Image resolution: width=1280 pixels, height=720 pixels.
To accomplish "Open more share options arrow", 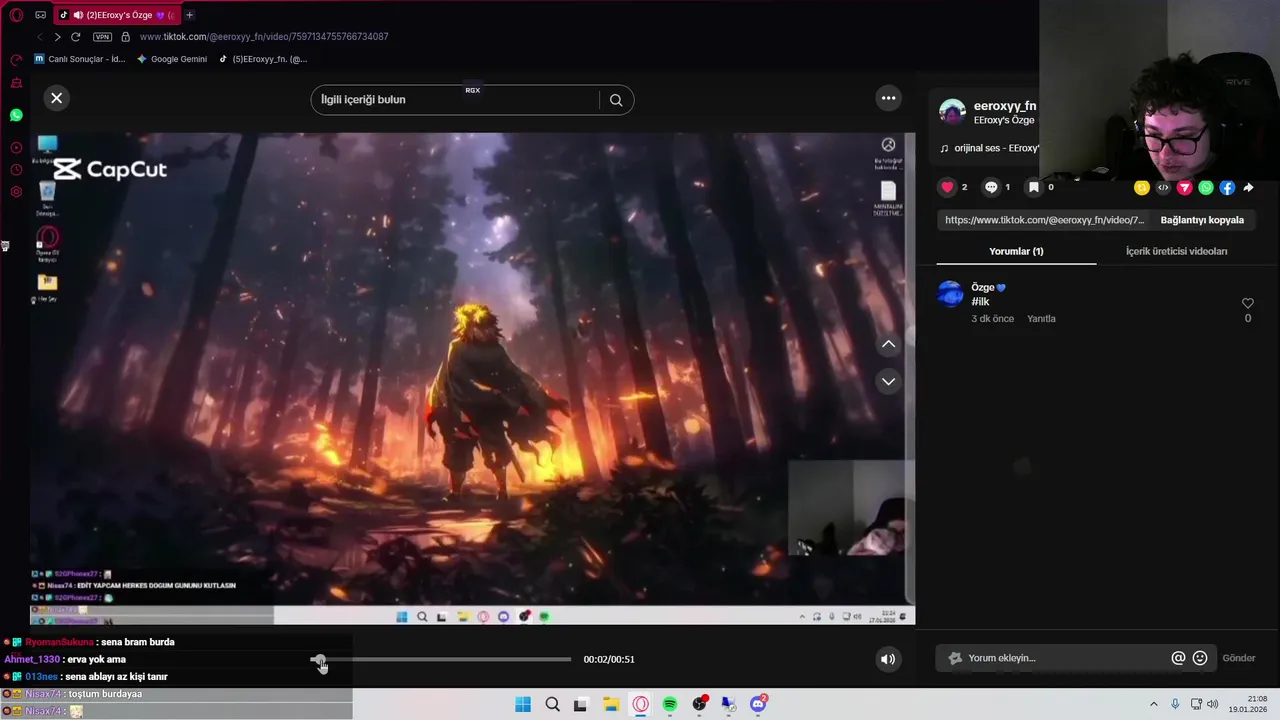I will click(x=1248, y=187).
